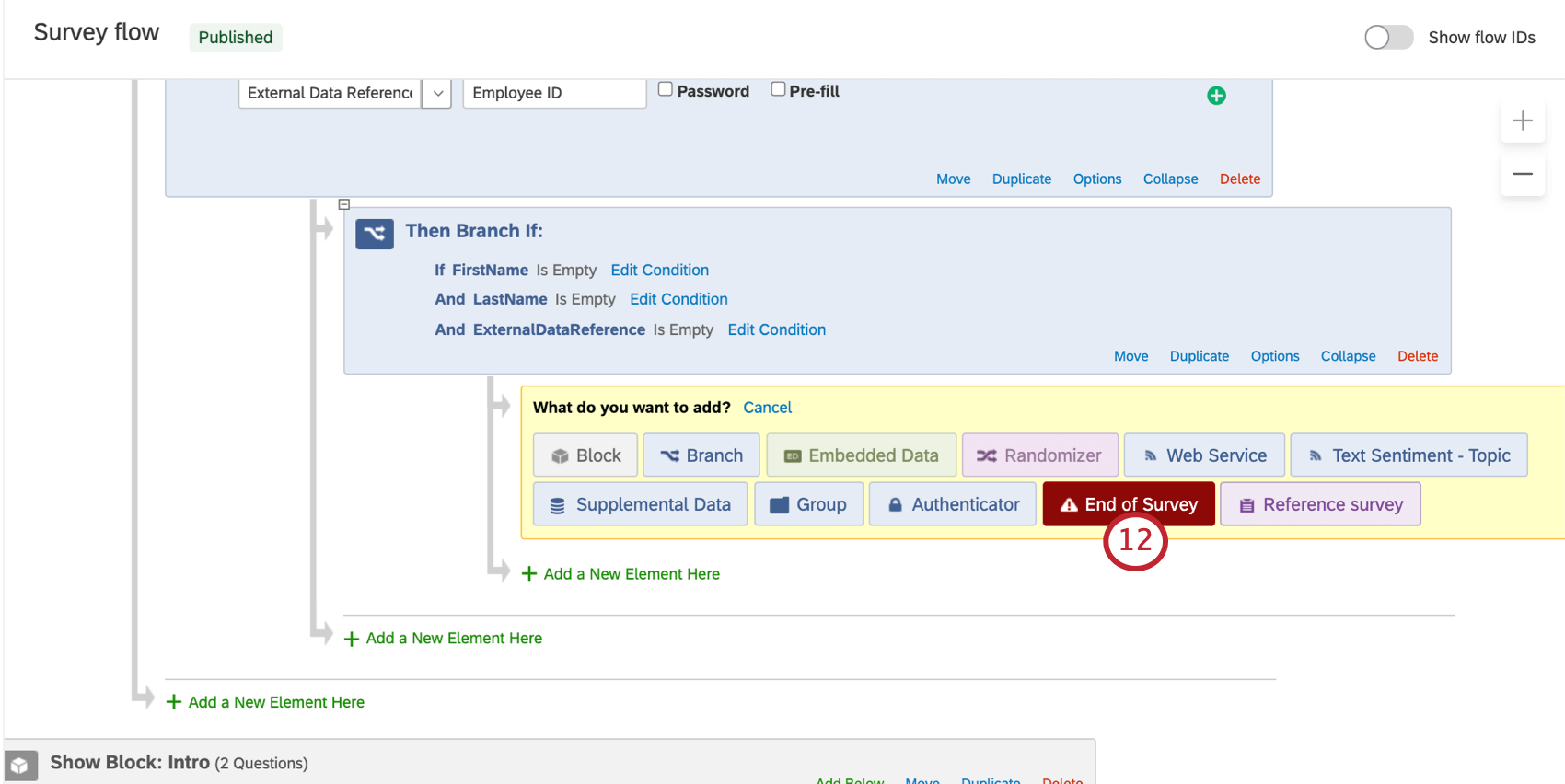Add an Embedded Data element
Image resolution: width=1565 pixels, height=784 pixels.
point(862,455)
